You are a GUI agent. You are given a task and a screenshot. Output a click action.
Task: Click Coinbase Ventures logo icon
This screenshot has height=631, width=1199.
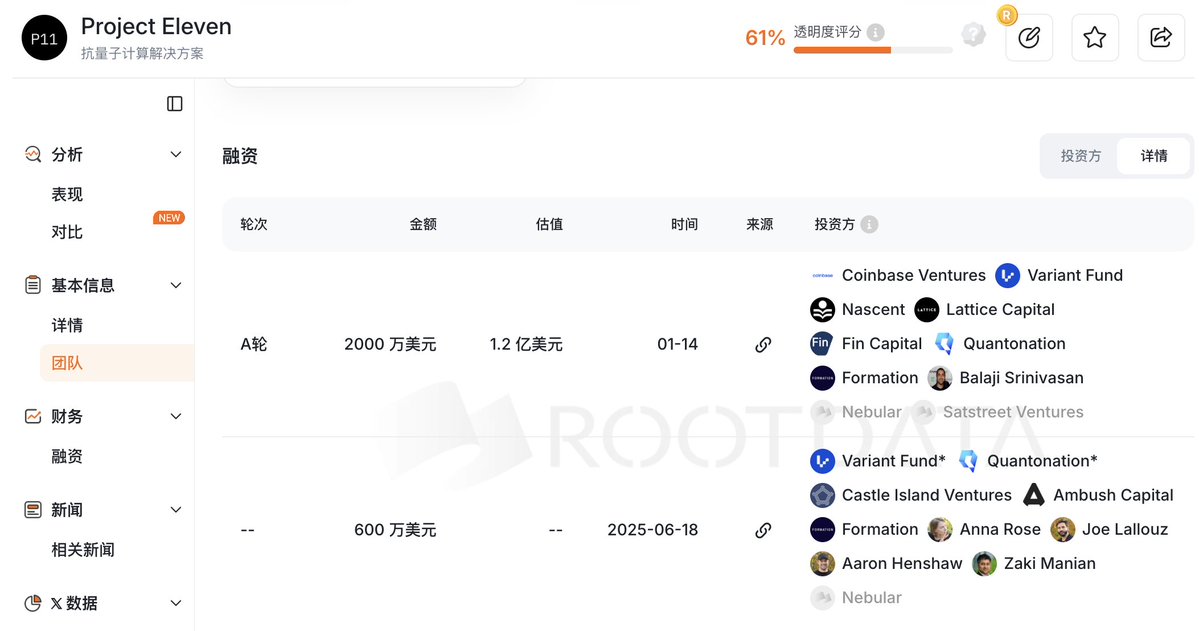click(822, 275)
